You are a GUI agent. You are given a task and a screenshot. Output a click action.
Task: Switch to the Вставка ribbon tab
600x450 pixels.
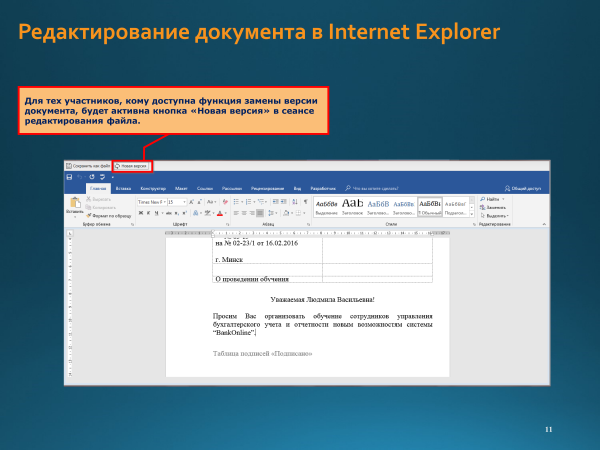click(124, 187)
